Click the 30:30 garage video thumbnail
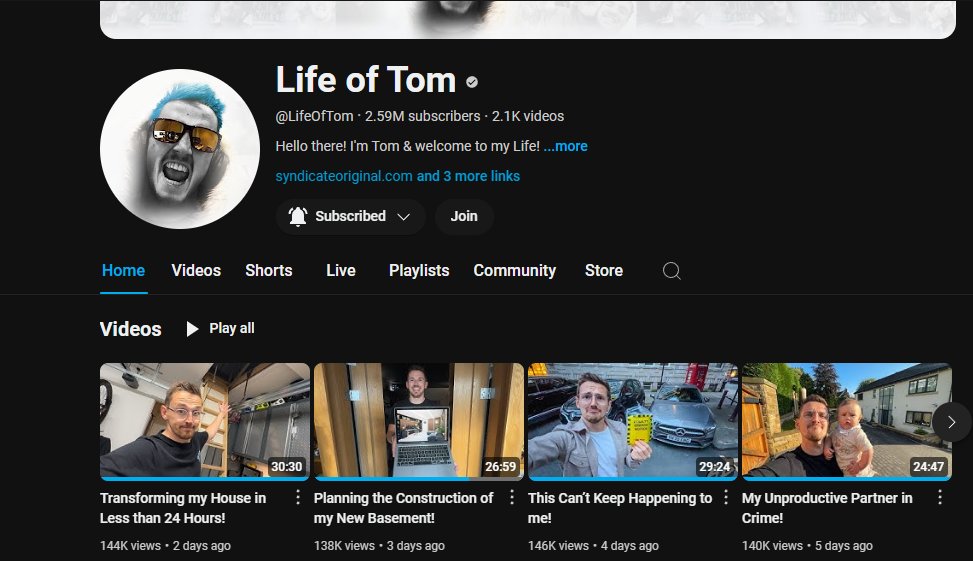The image size is (973, 561). point(205,421)
